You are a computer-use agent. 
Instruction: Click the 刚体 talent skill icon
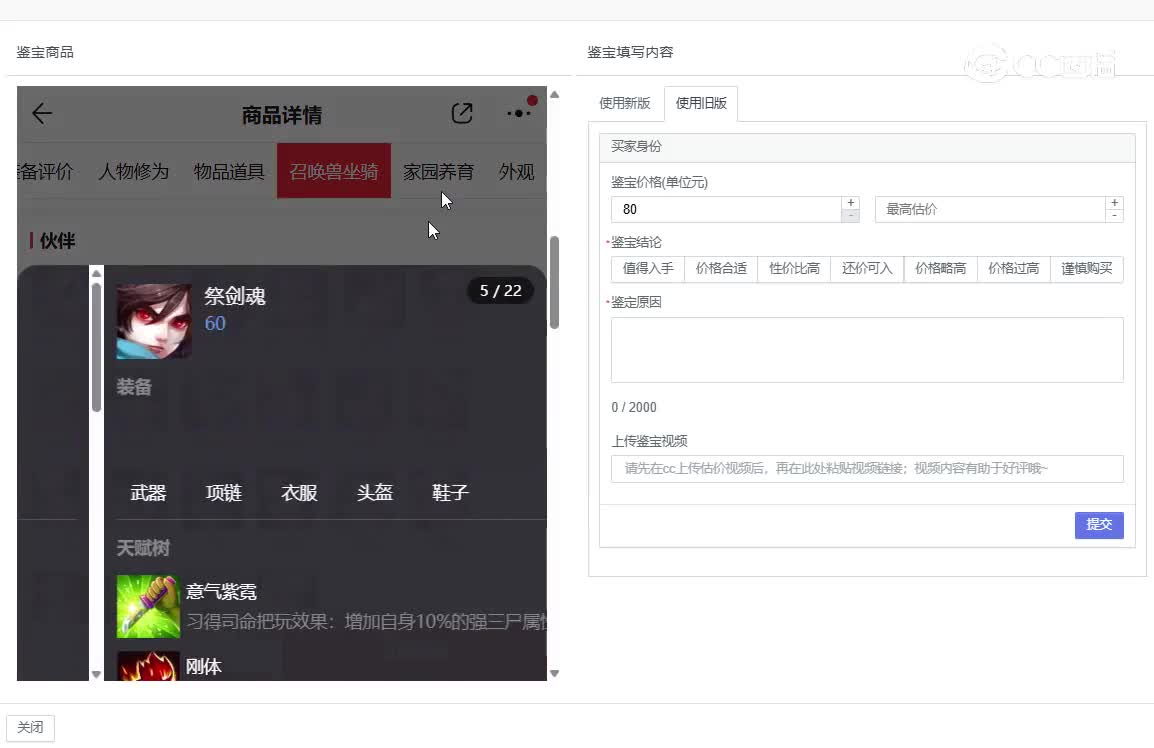148,666
